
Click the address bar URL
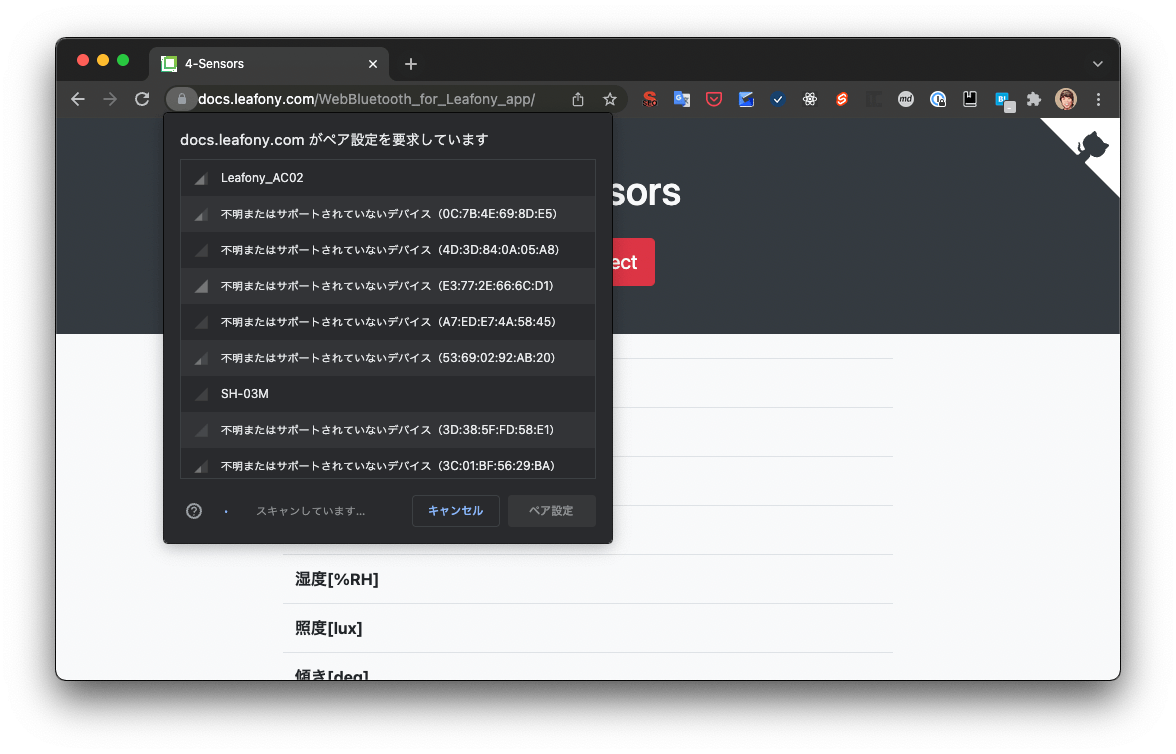(366, 99)
